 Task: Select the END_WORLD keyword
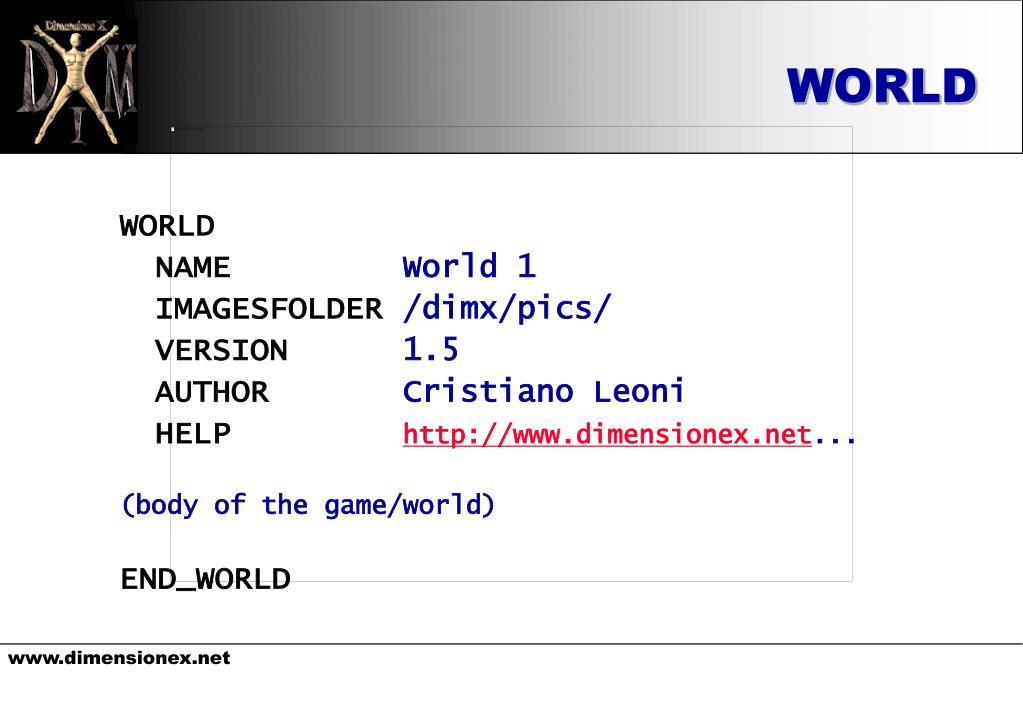click(206, 579)
